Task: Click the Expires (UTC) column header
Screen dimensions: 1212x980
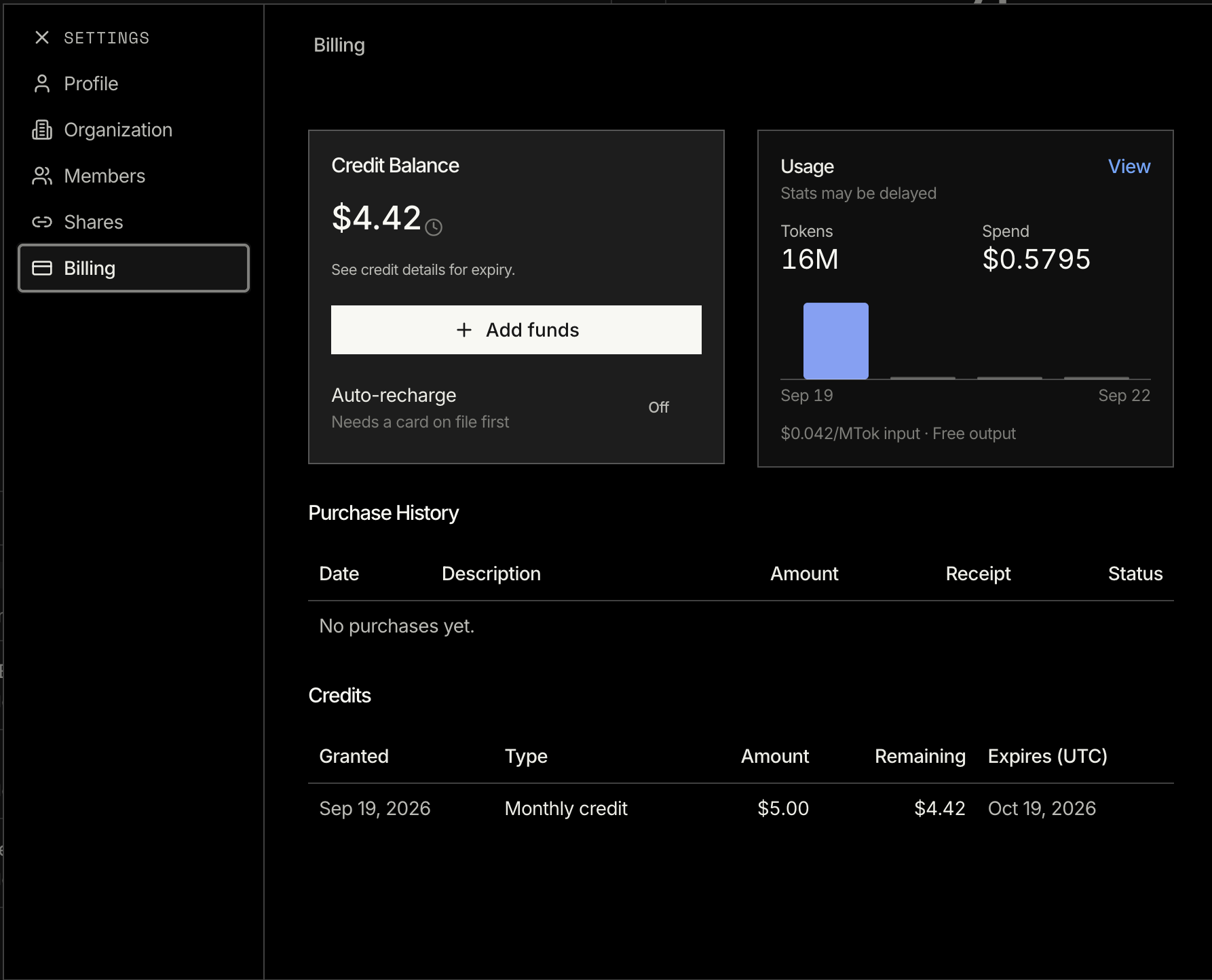Action: (x=1048, y=756)
